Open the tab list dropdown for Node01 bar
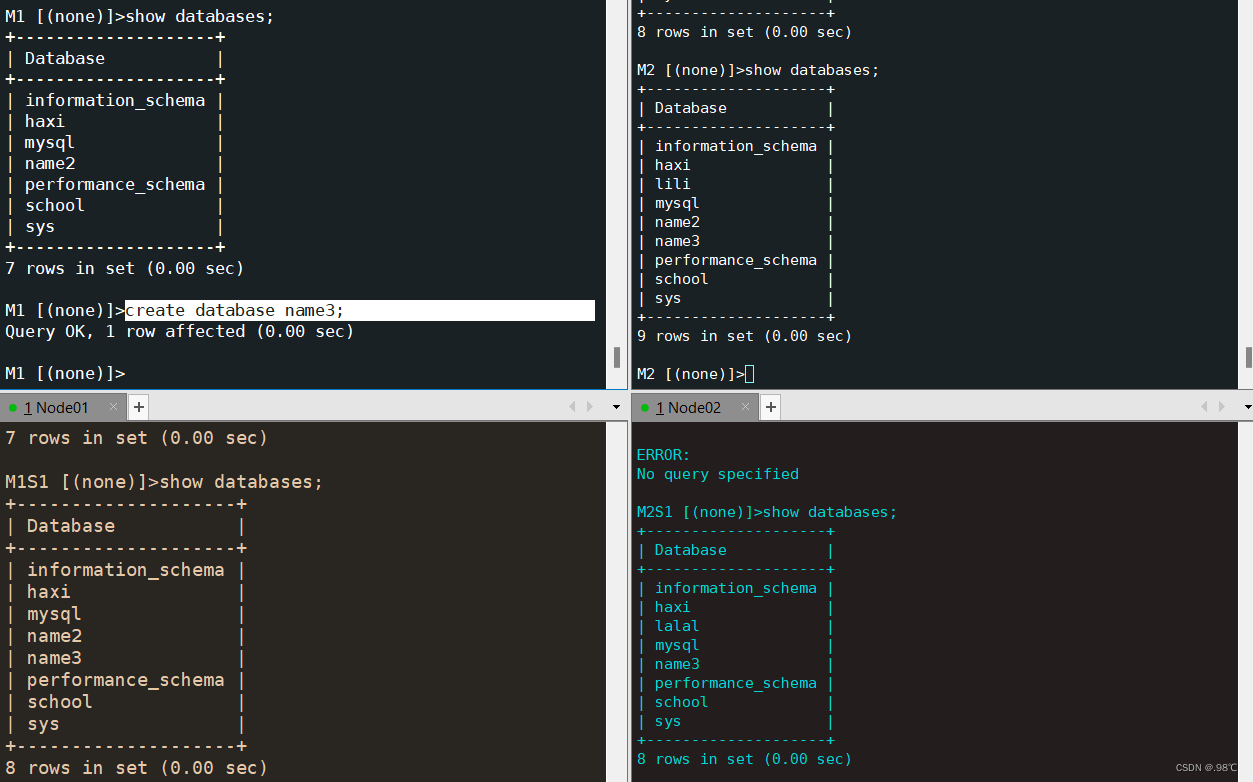Image resolution: width=1253 pixels, height=782 pixels. point(616,408)
